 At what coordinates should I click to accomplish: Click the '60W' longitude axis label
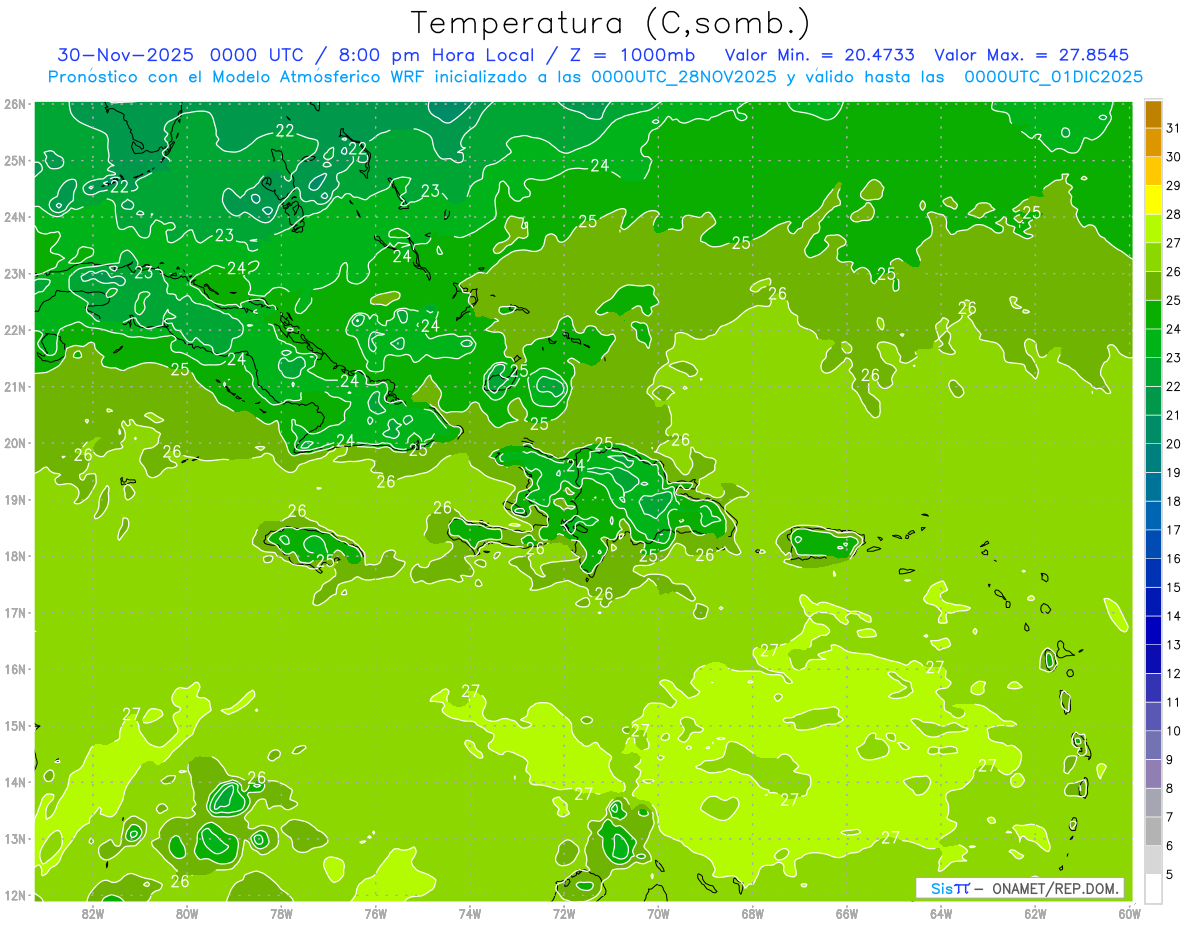tap(1129, 913)
